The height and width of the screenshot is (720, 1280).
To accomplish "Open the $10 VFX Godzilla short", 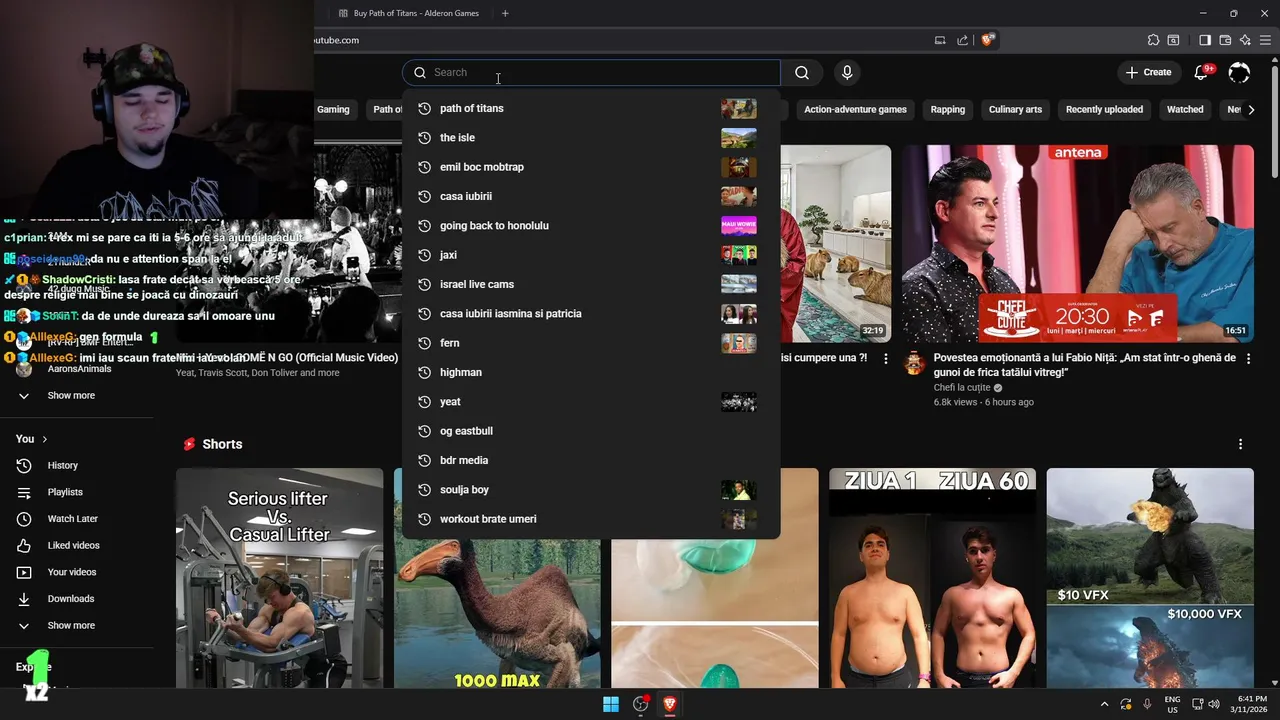I will (1150, 578).
